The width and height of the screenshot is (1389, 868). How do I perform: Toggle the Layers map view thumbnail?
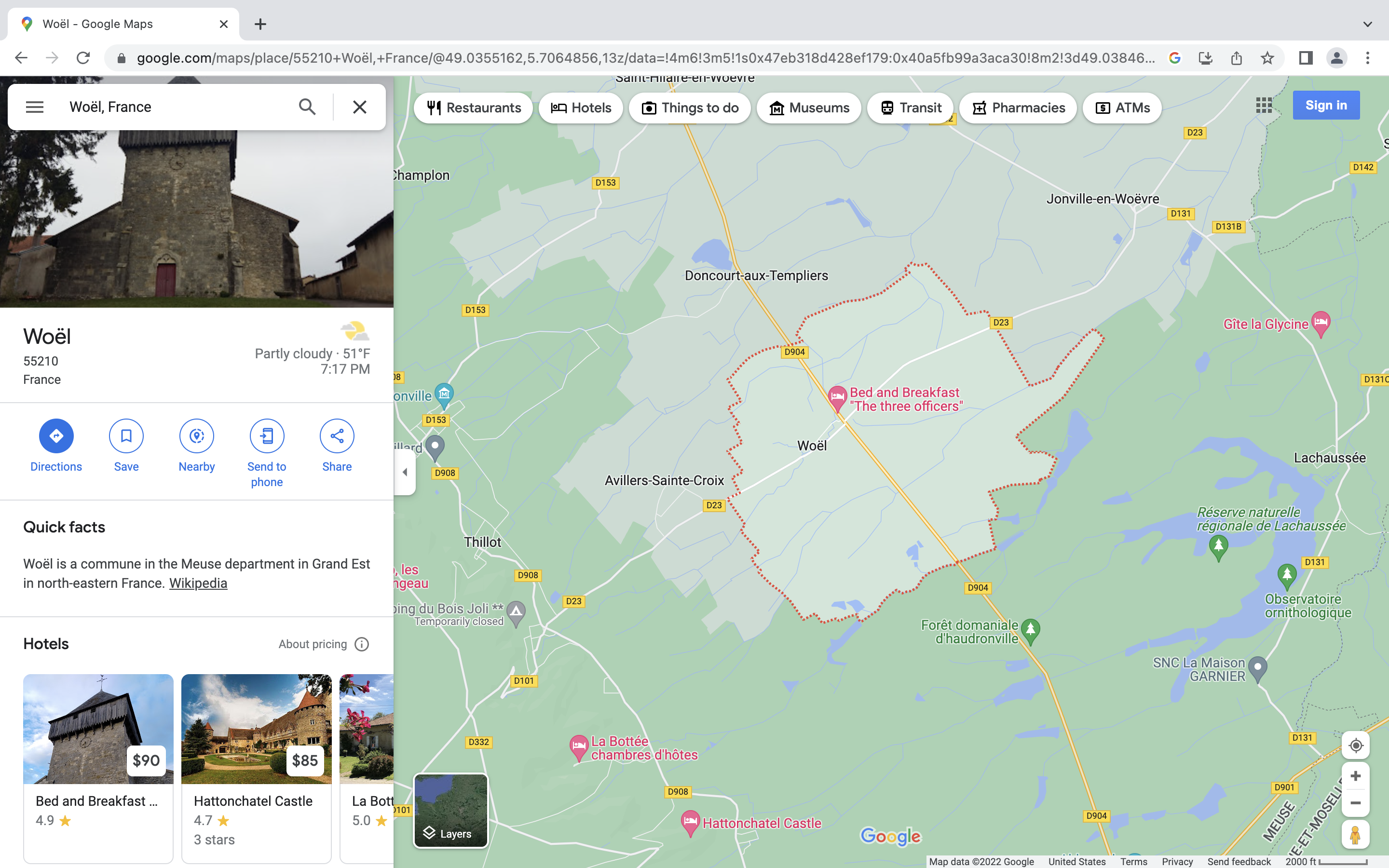point(450,811)
